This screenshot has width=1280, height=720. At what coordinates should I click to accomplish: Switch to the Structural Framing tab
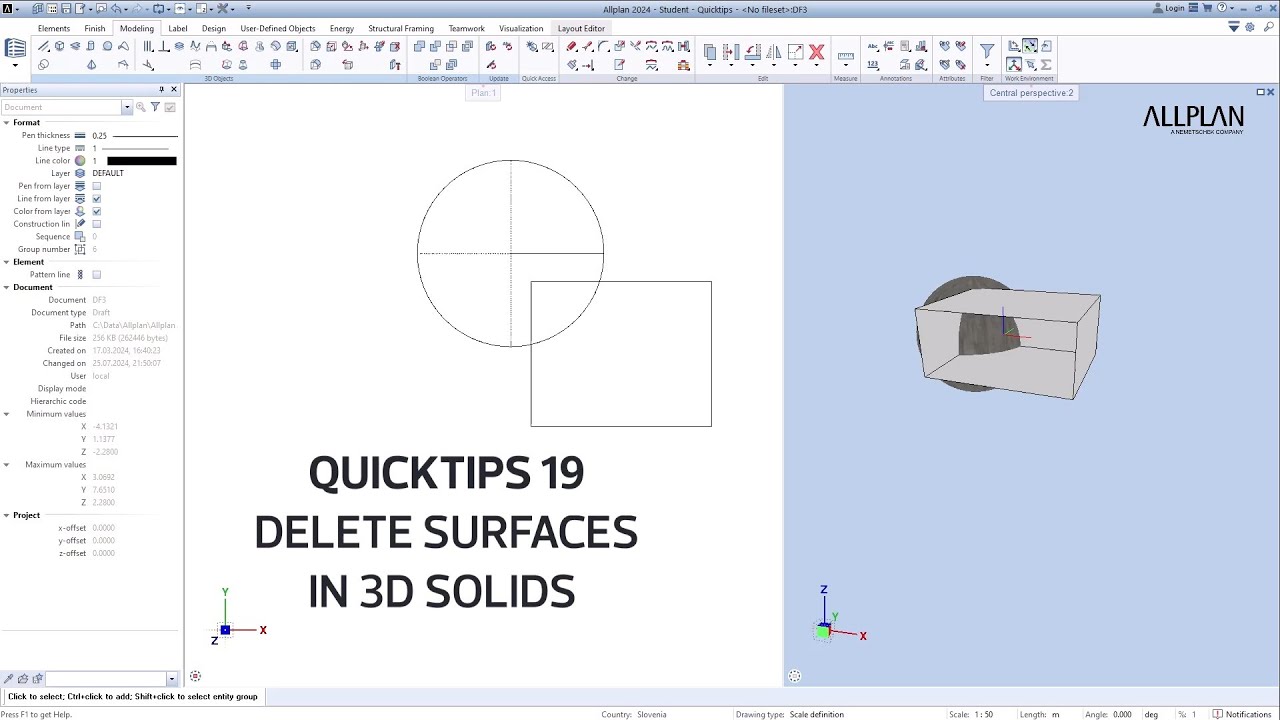point(401,28)
